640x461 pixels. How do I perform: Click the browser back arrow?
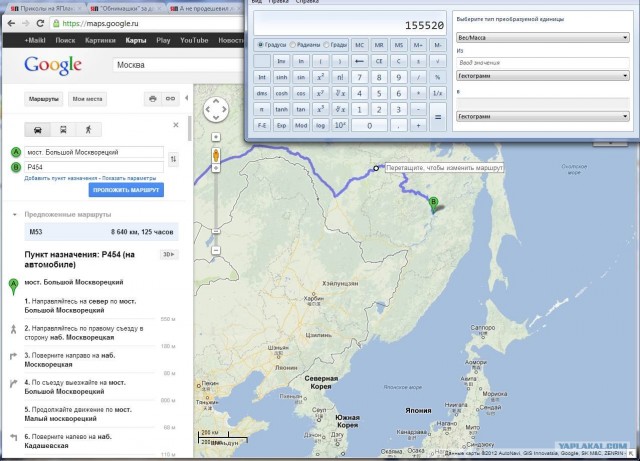tap(11, 23)
